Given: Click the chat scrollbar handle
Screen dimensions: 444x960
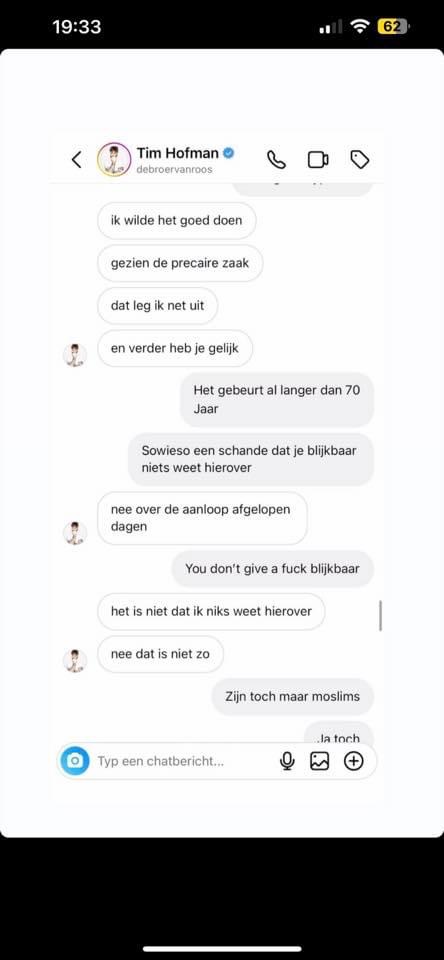Looking at the screenshot, I should (380, 615).
